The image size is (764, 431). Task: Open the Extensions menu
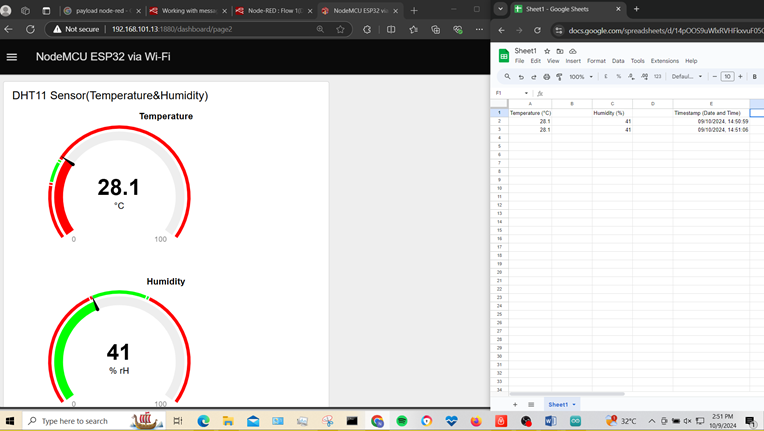point(664,61)
